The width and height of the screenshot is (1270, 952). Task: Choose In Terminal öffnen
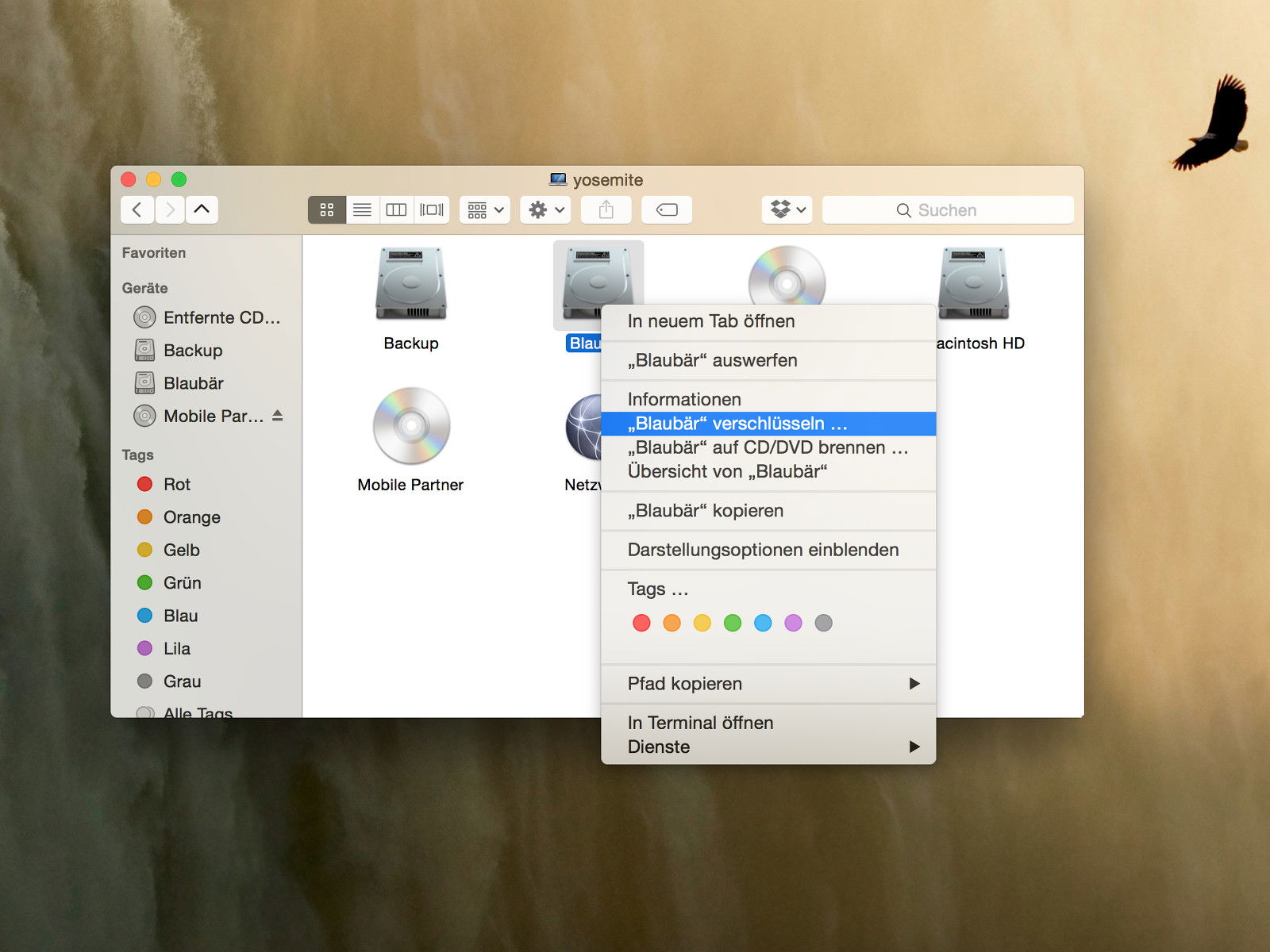pos(768,723)
